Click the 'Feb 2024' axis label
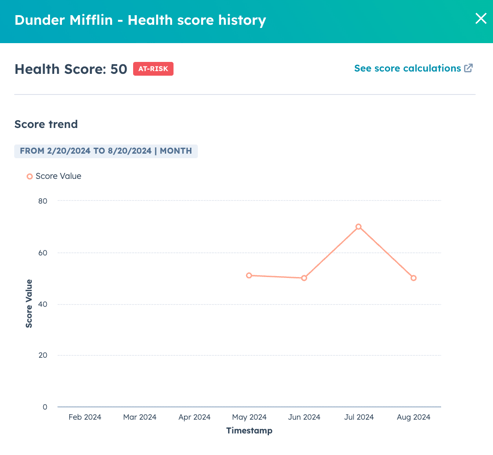The width and height of the screenshot is (493, 455). tap(85, 417)
